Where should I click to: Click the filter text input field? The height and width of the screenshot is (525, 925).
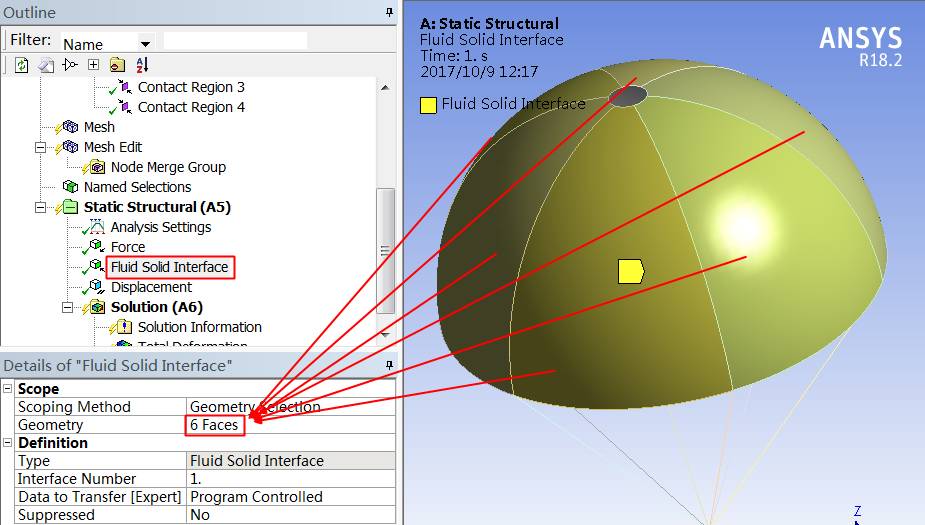[x=235, y=41]
